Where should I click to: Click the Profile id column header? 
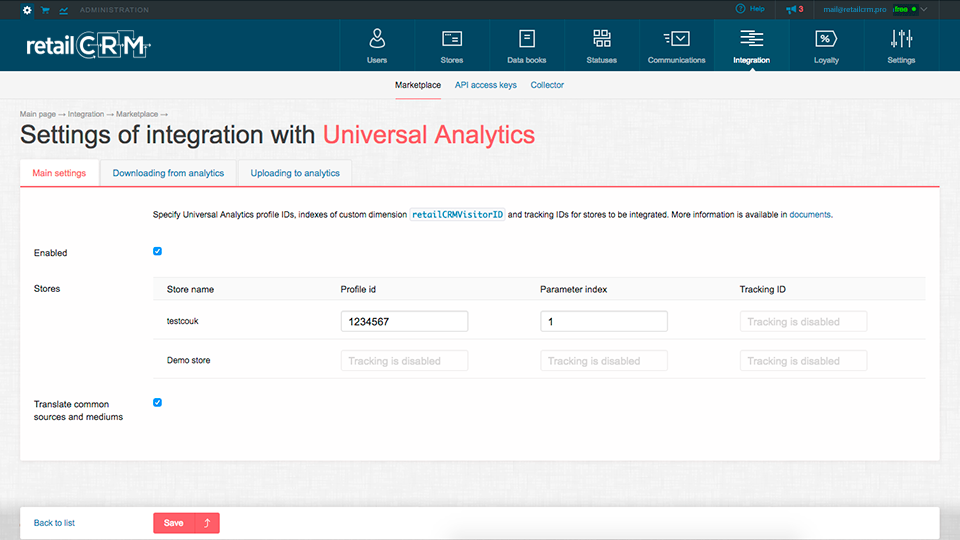(358, 289)
